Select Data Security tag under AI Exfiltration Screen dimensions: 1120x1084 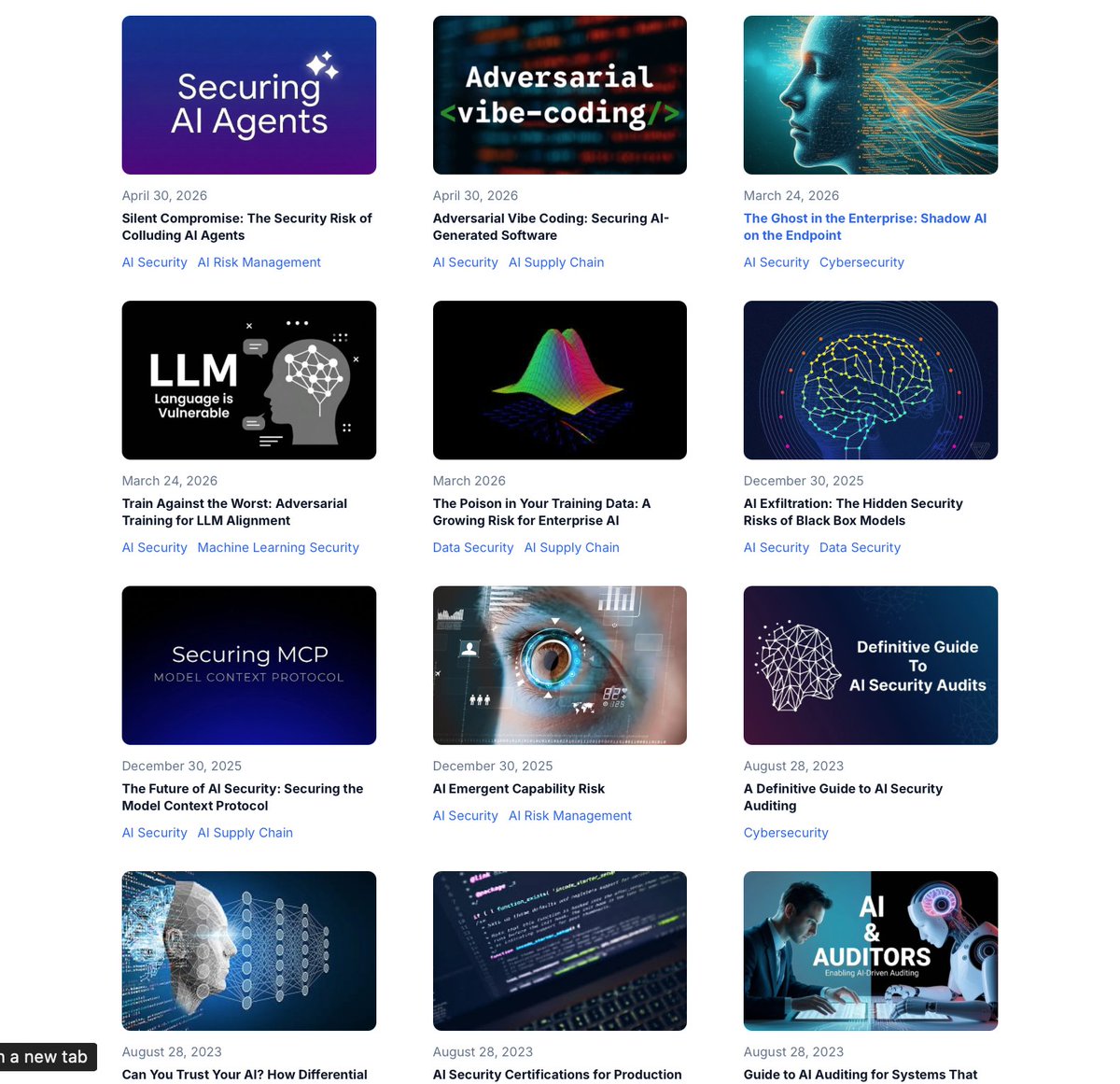point(860,548)
